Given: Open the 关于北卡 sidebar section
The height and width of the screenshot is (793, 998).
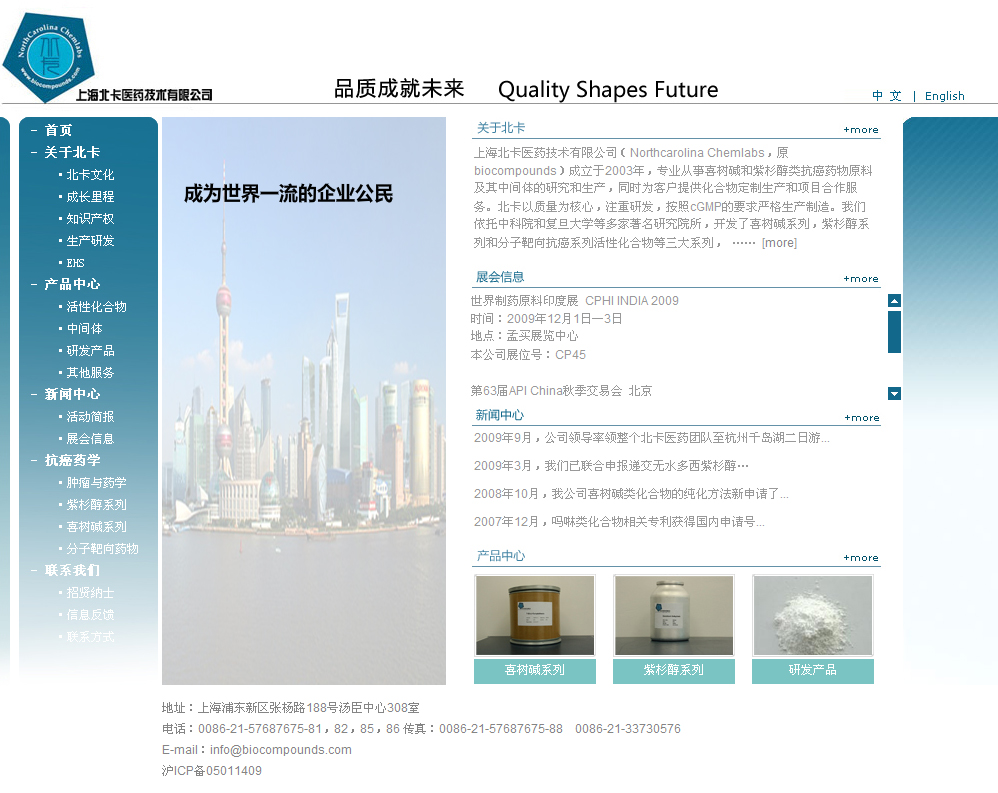Looking at the screenshot, I should coord(72,152).
